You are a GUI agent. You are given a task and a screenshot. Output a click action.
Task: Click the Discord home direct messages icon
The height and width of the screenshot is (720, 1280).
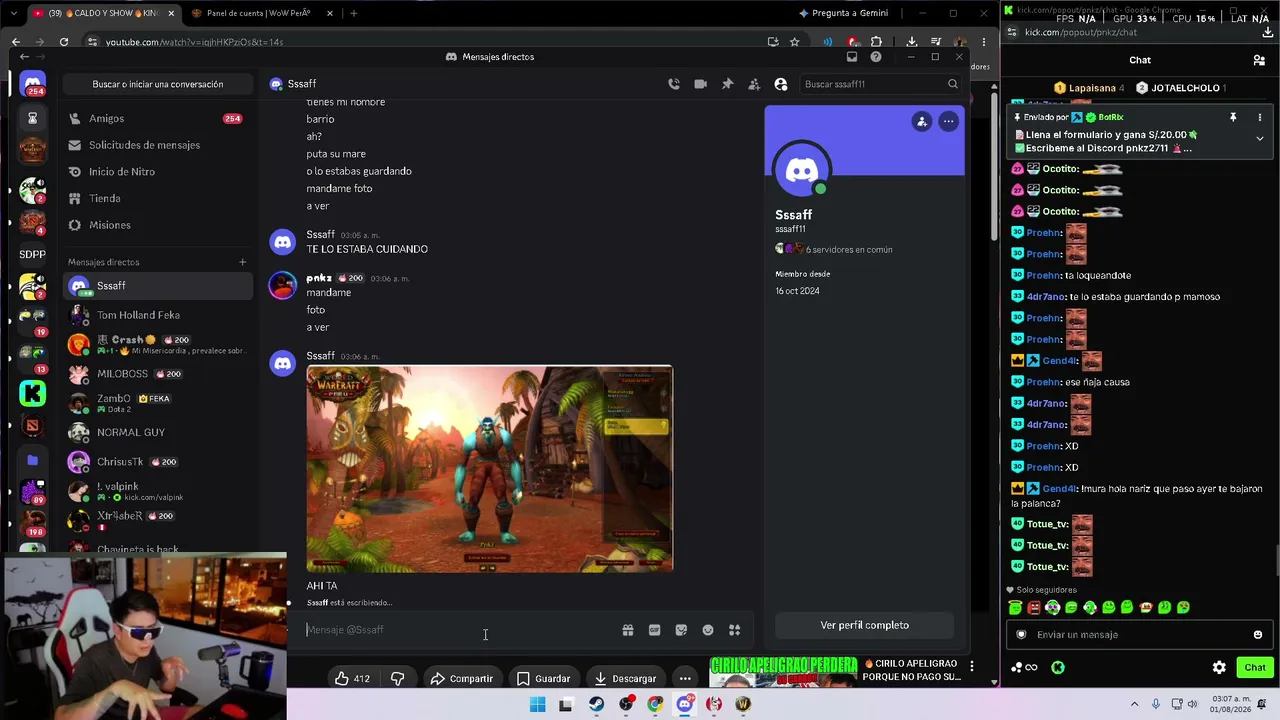point(32,84)
